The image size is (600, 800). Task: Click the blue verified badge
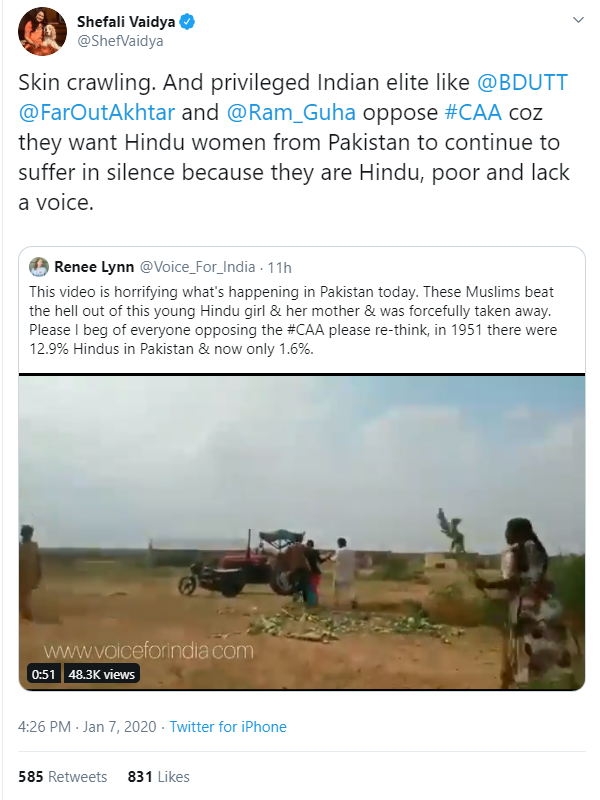click(187, 22)
